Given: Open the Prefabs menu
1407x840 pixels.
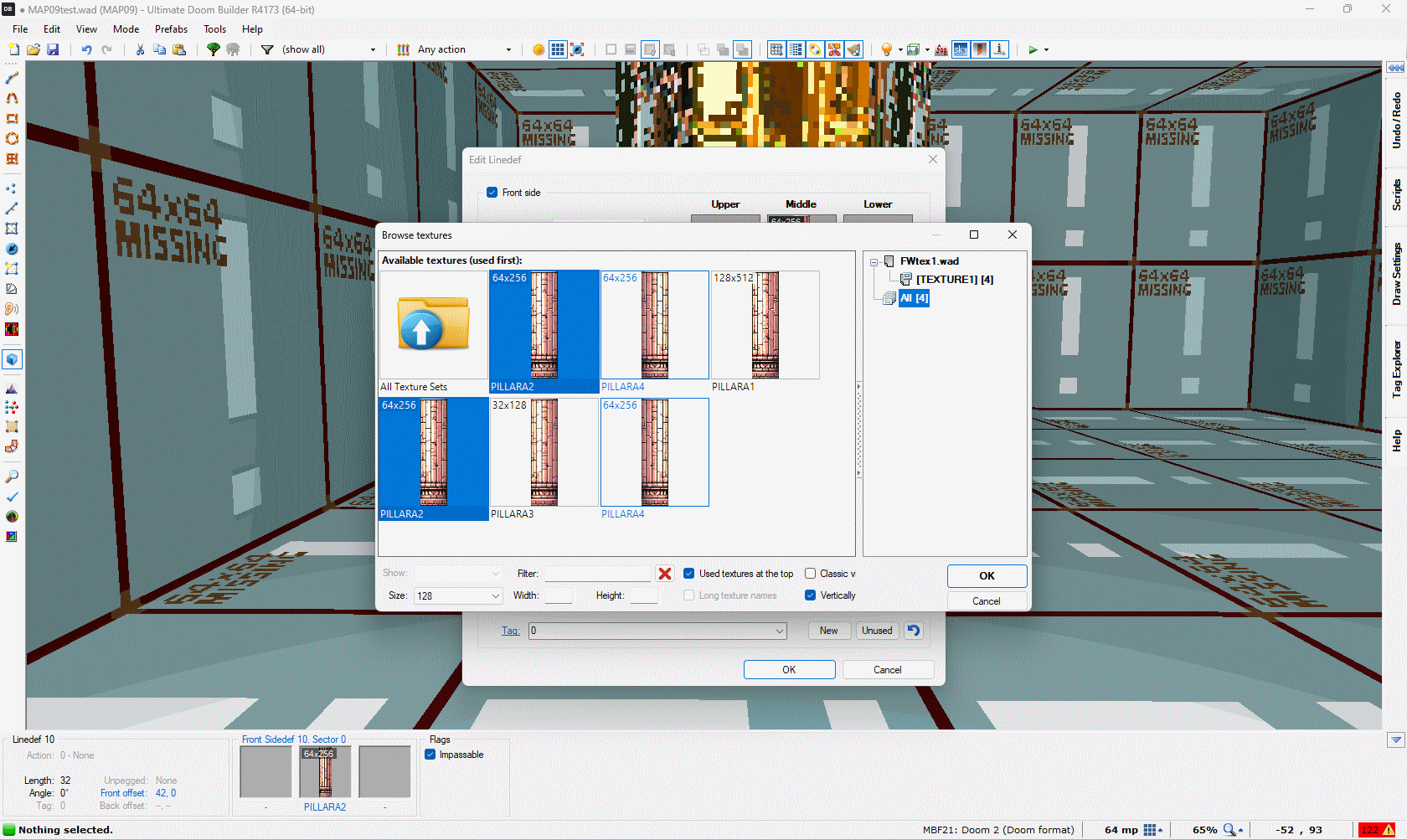Looking at the screenshot, I should 172,29.
